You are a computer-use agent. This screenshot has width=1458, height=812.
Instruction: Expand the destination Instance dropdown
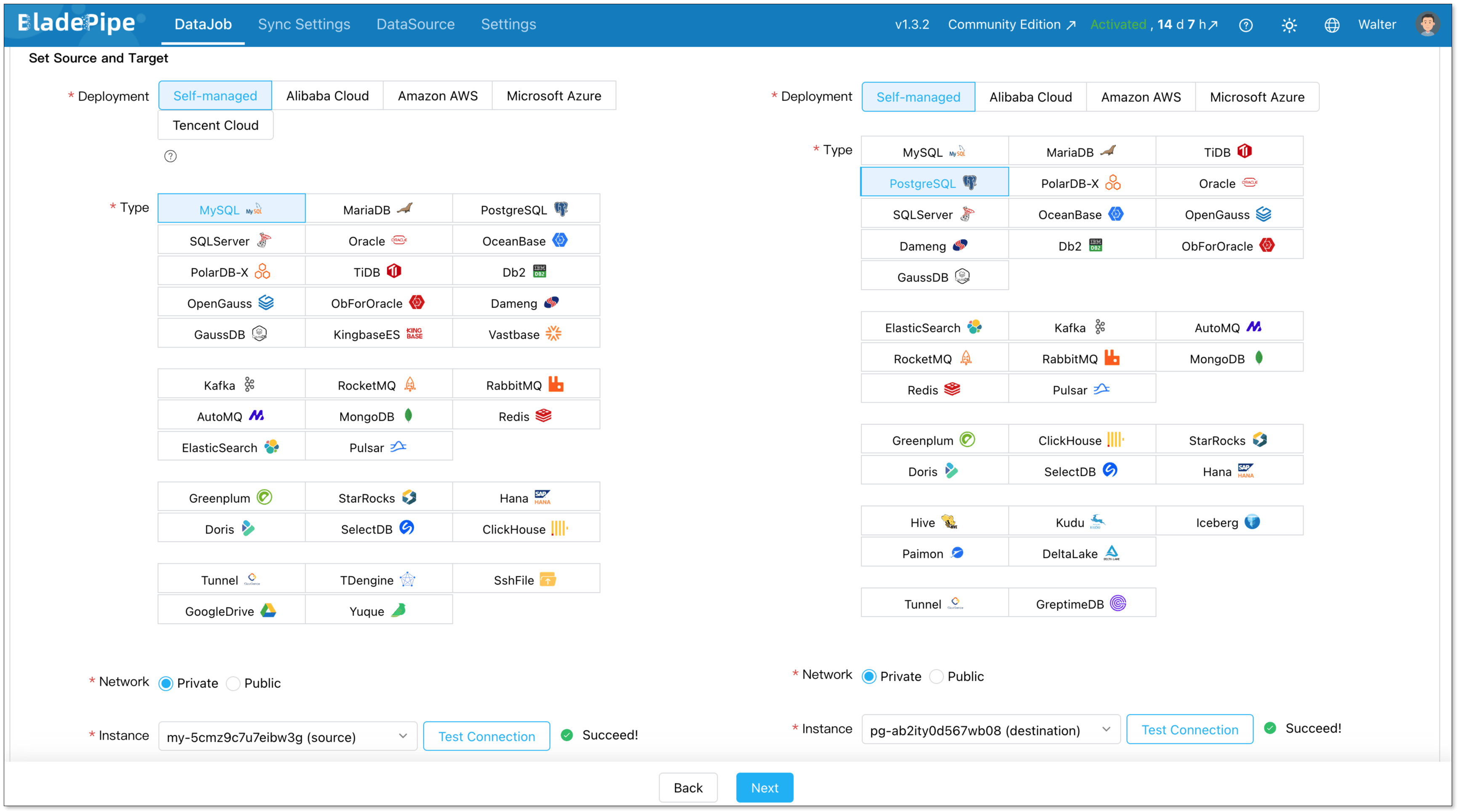point(990,730)
